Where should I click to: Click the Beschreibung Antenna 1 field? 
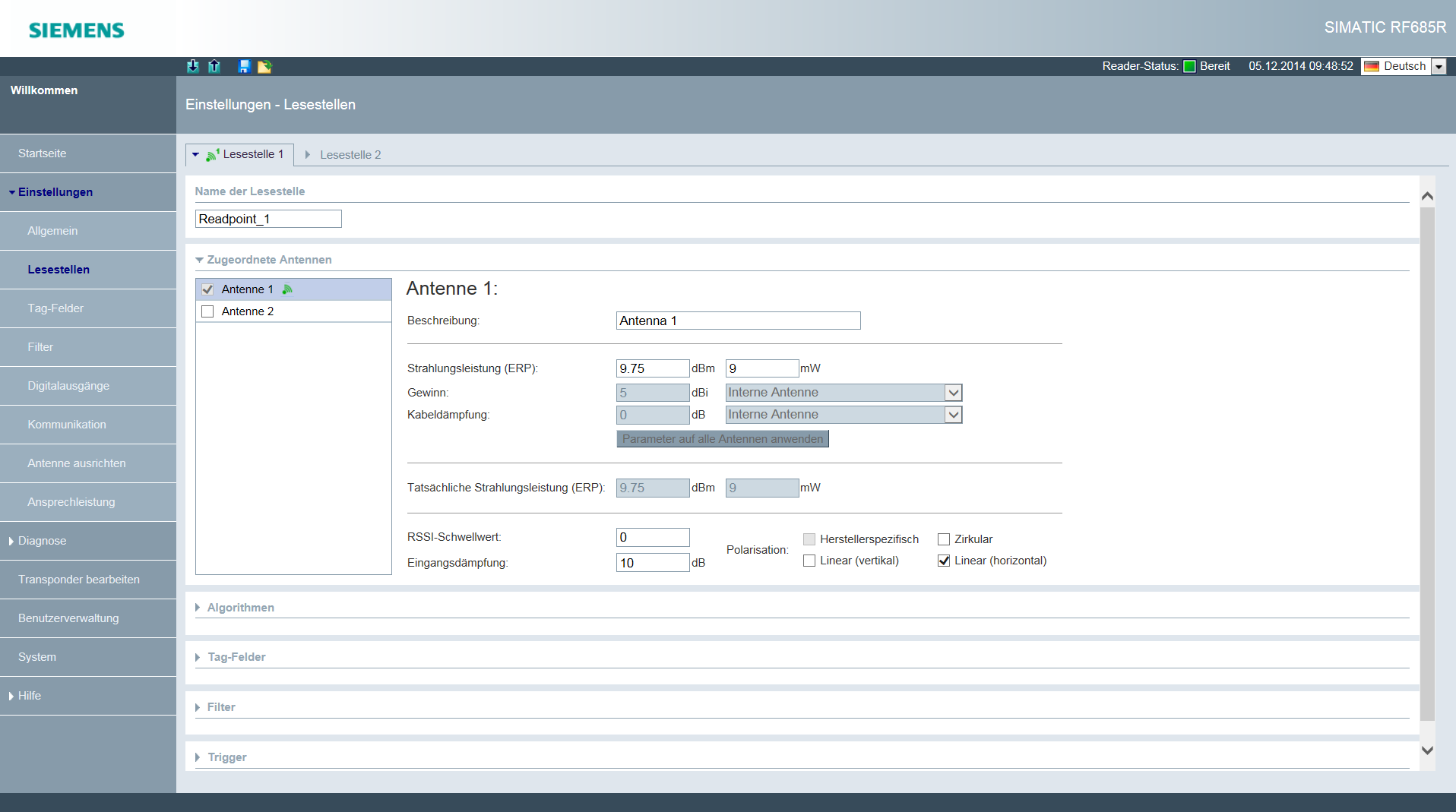click(738, 321)
